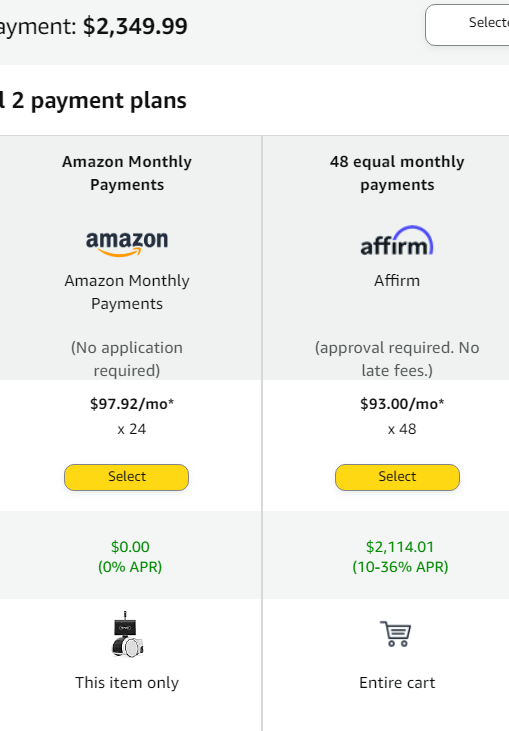Click the 48 equal monthly payments heading
This screenshot has height=731, width=509.
pos(397,173)
